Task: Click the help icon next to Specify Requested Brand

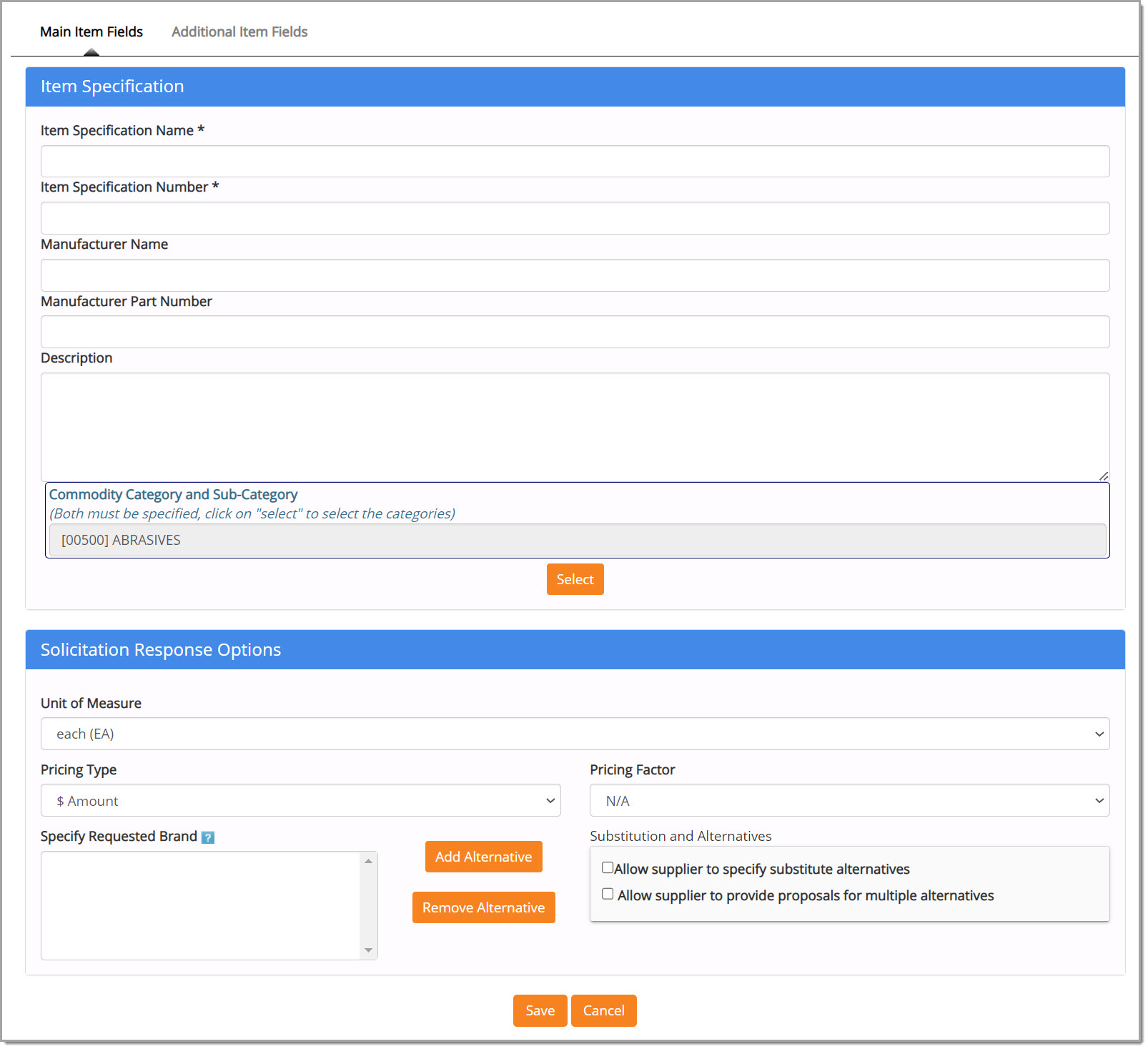Action: (x=208, y=836)
